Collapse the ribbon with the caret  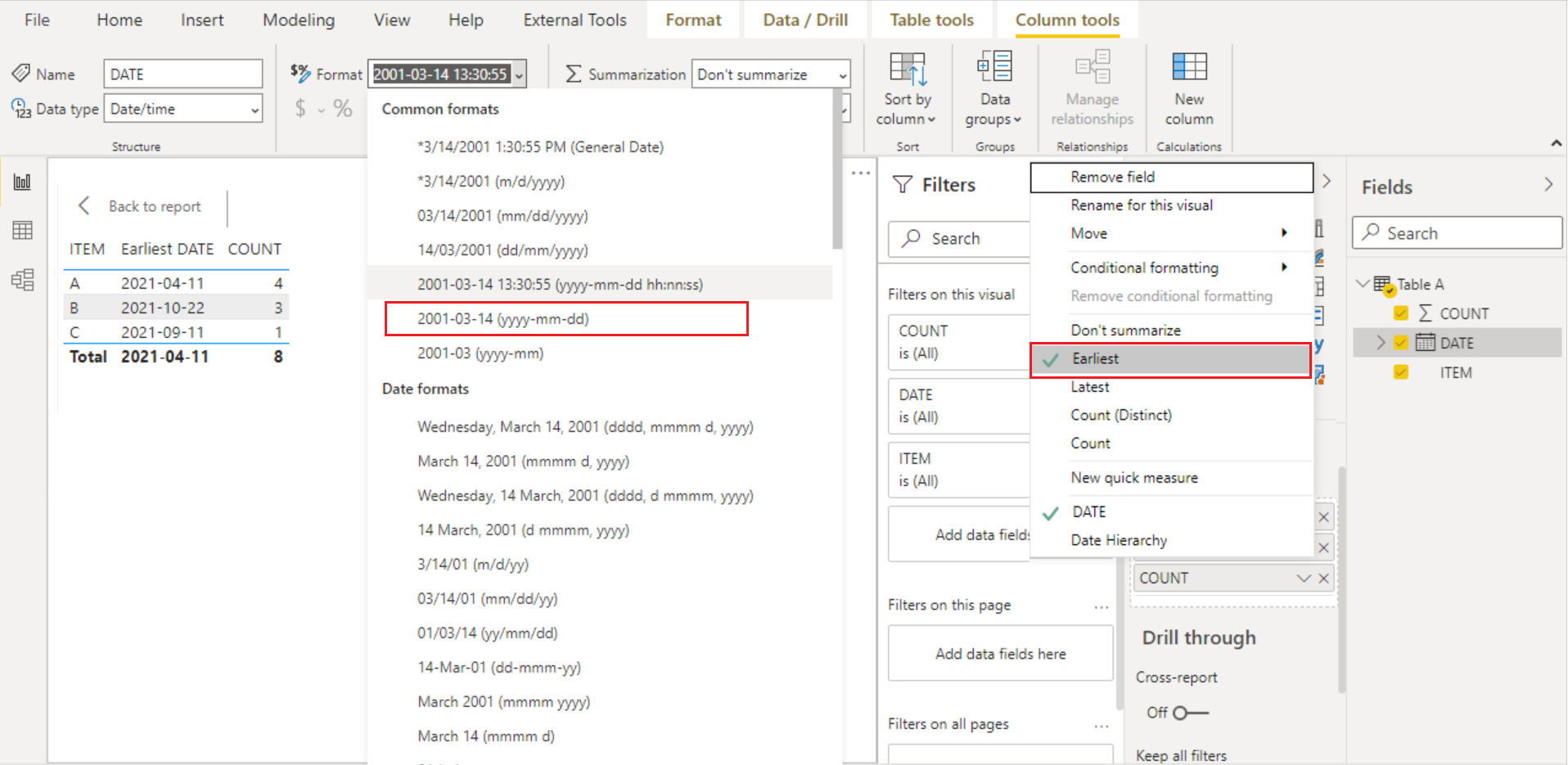(1556, 143)
